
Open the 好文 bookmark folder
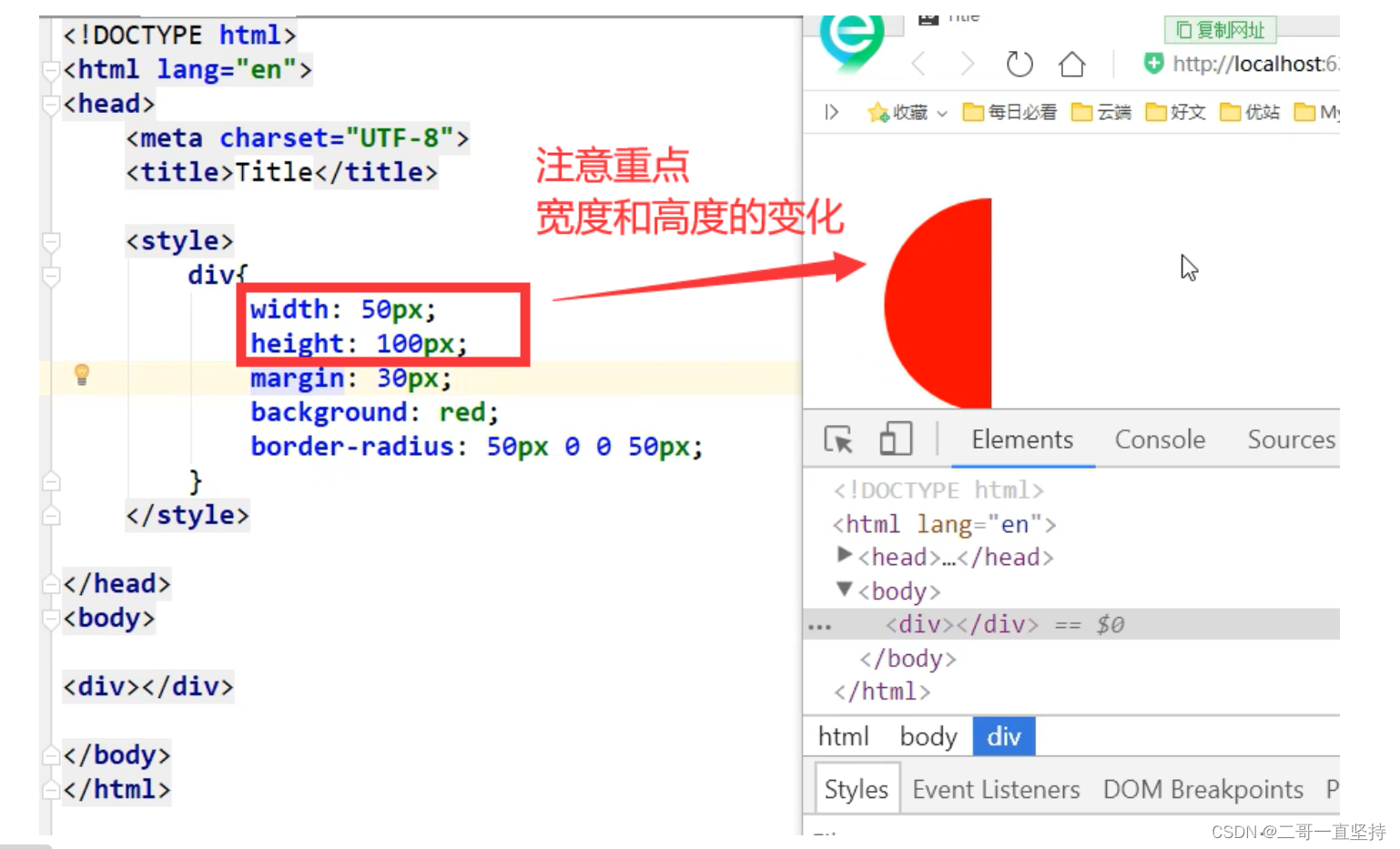click(1175, 112)
